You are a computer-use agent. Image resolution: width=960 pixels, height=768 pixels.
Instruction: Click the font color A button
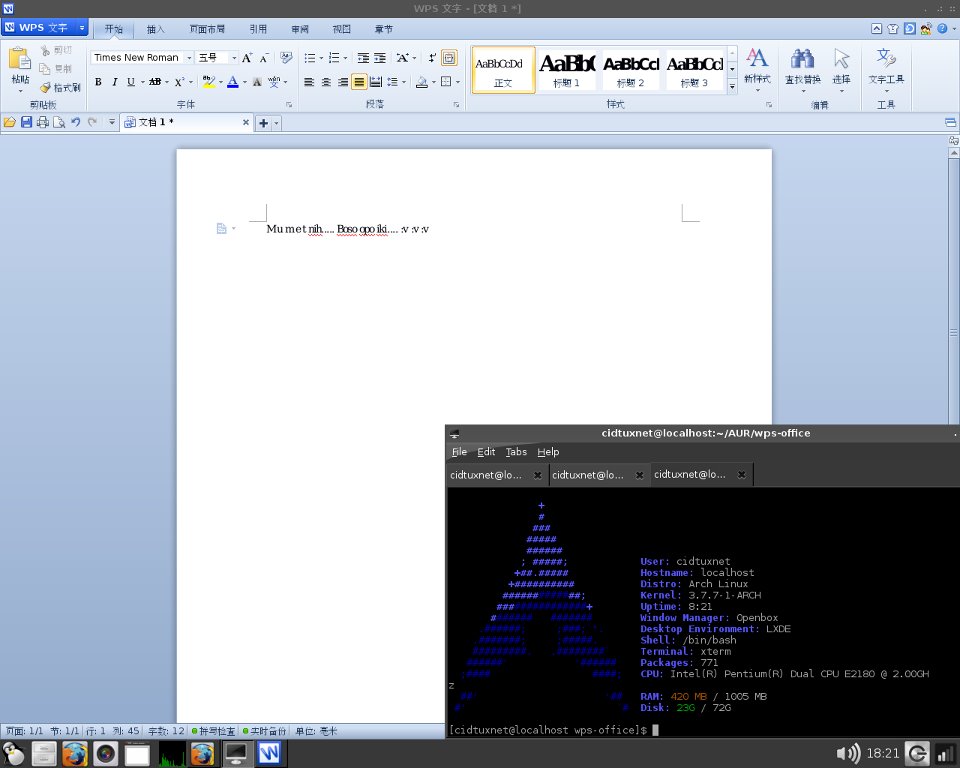[x=233, y=81]
